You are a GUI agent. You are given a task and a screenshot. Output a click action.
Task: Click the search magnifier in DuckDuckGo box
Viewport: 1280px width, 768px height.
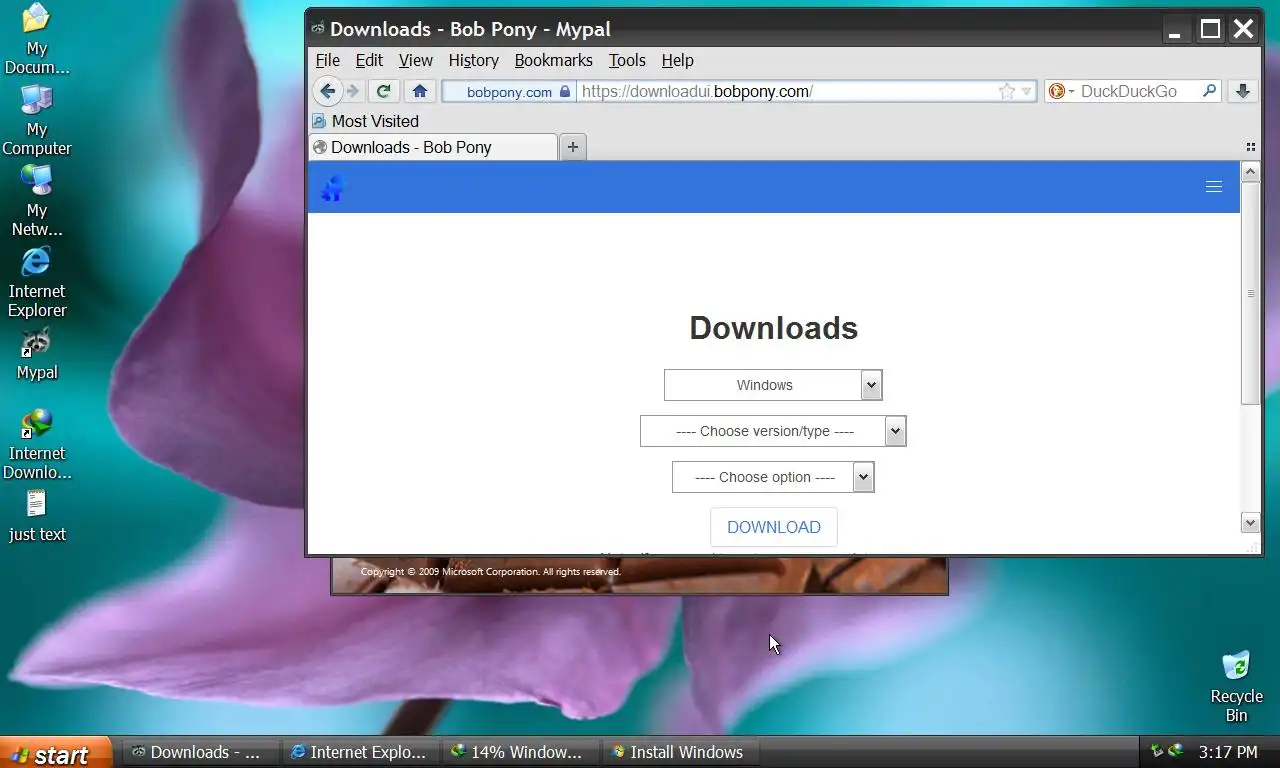[x=1209, y=91]
